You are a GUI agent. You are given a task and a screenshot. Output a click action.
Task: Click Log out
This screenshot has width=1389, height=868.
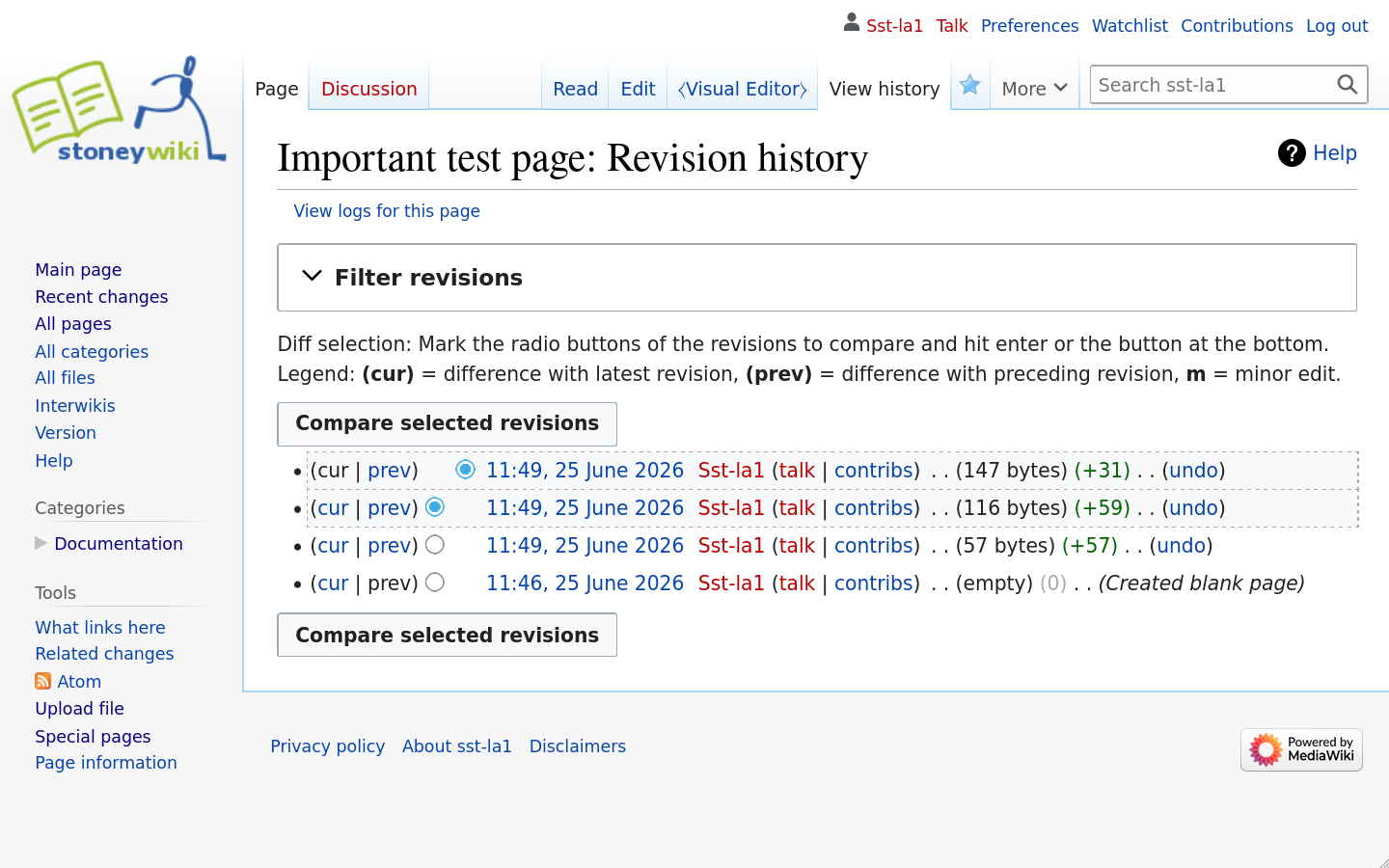1337,26
